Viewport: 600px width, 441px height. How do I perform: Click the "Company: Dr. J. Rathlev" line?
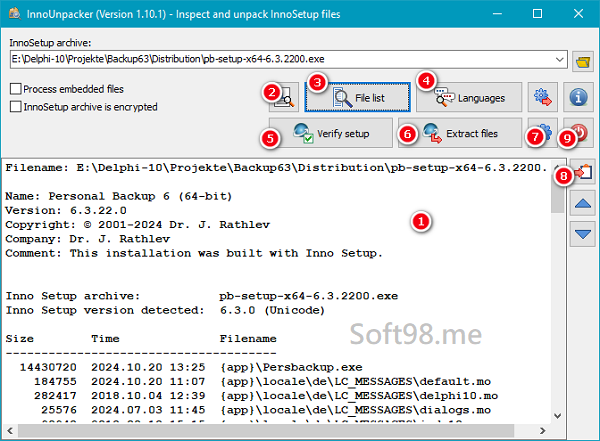(88, 239)
